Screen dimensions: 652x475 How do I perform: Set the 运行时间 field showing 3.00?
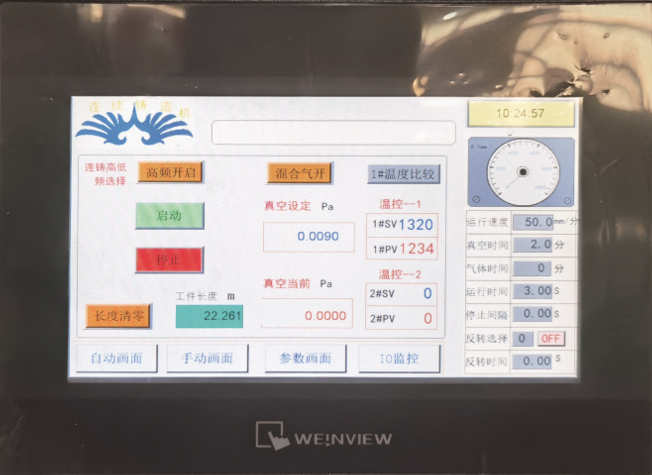533,290
